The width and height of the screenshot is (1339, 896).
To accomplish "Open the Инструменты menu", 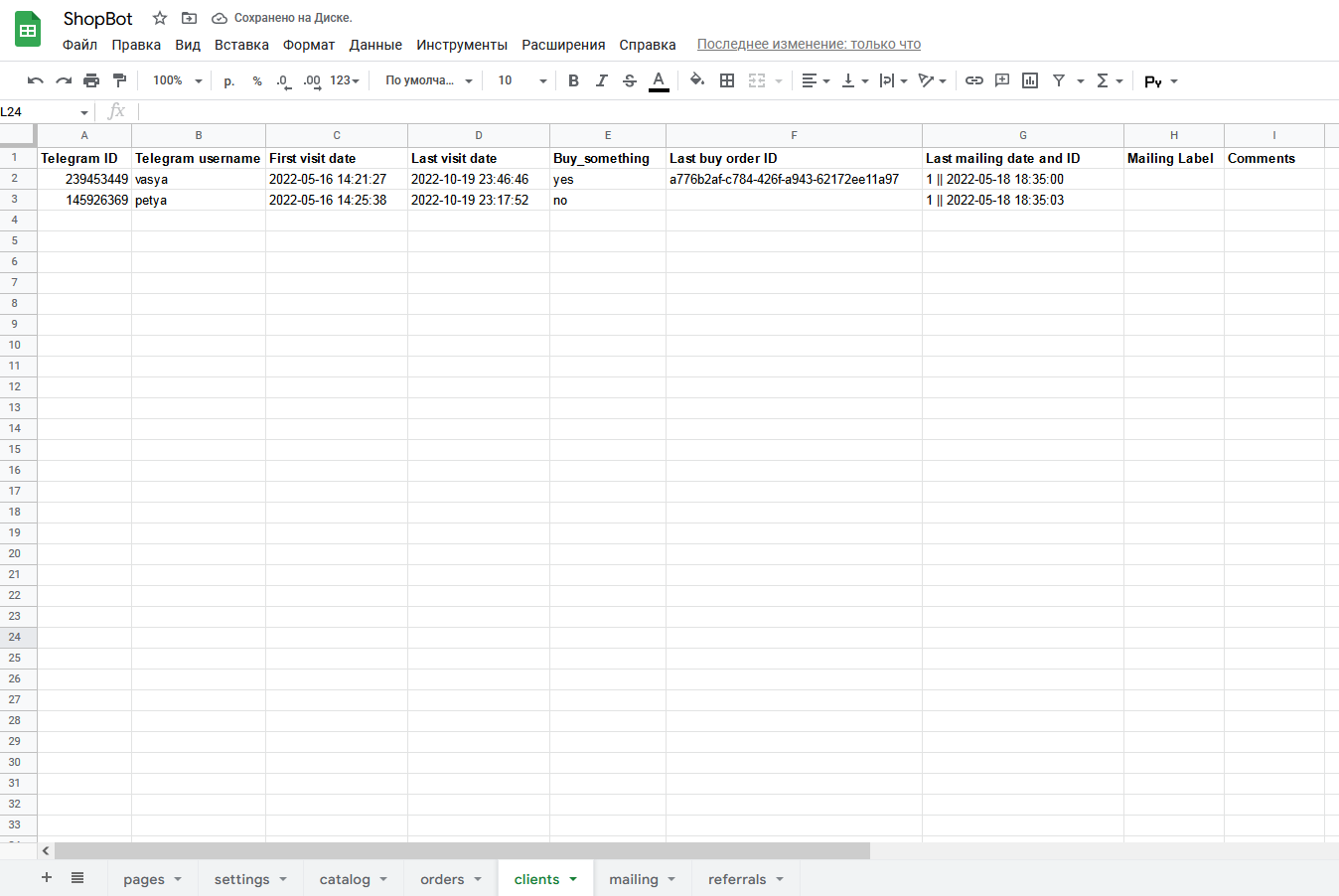I will coord(462,45).
